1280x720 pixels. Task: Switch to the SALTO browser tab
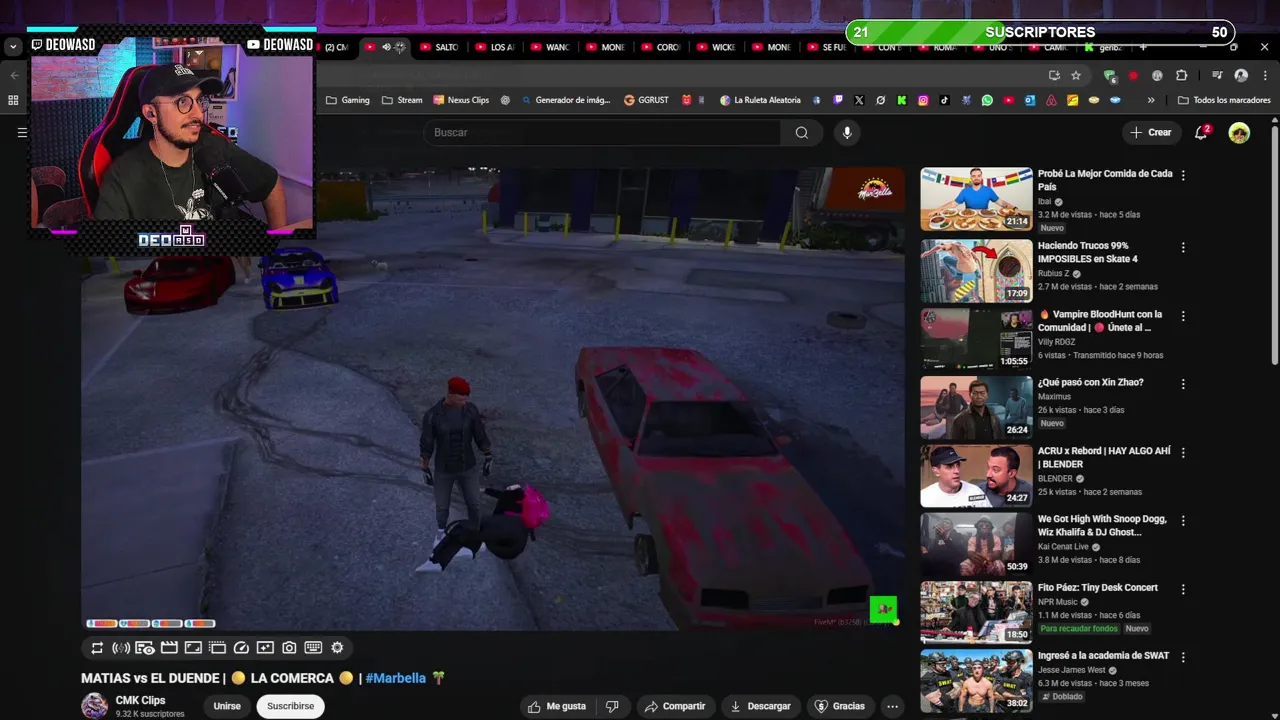[x=439, y=47]
